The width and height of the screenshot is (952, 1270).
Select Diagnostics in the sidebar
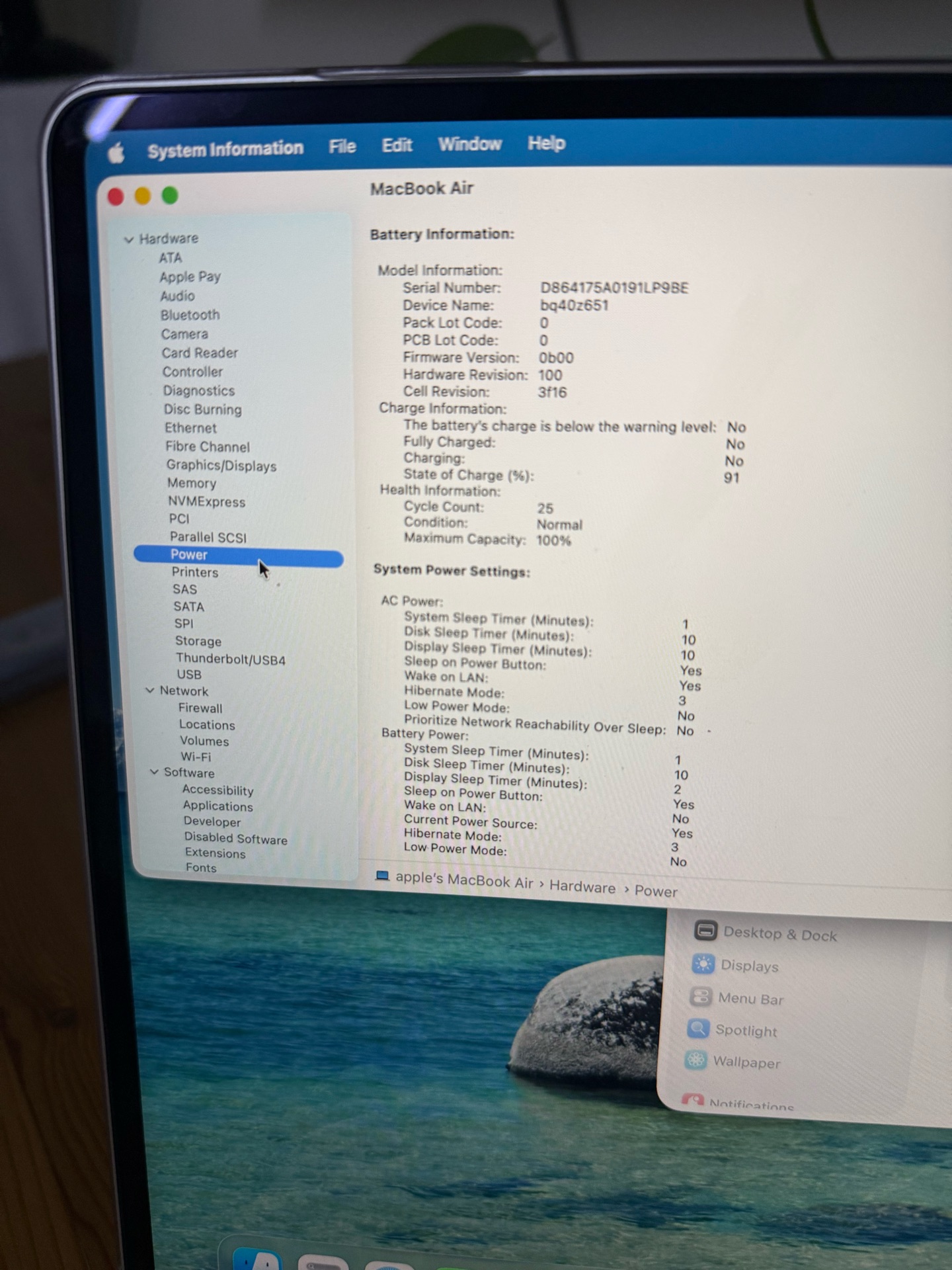198,391
